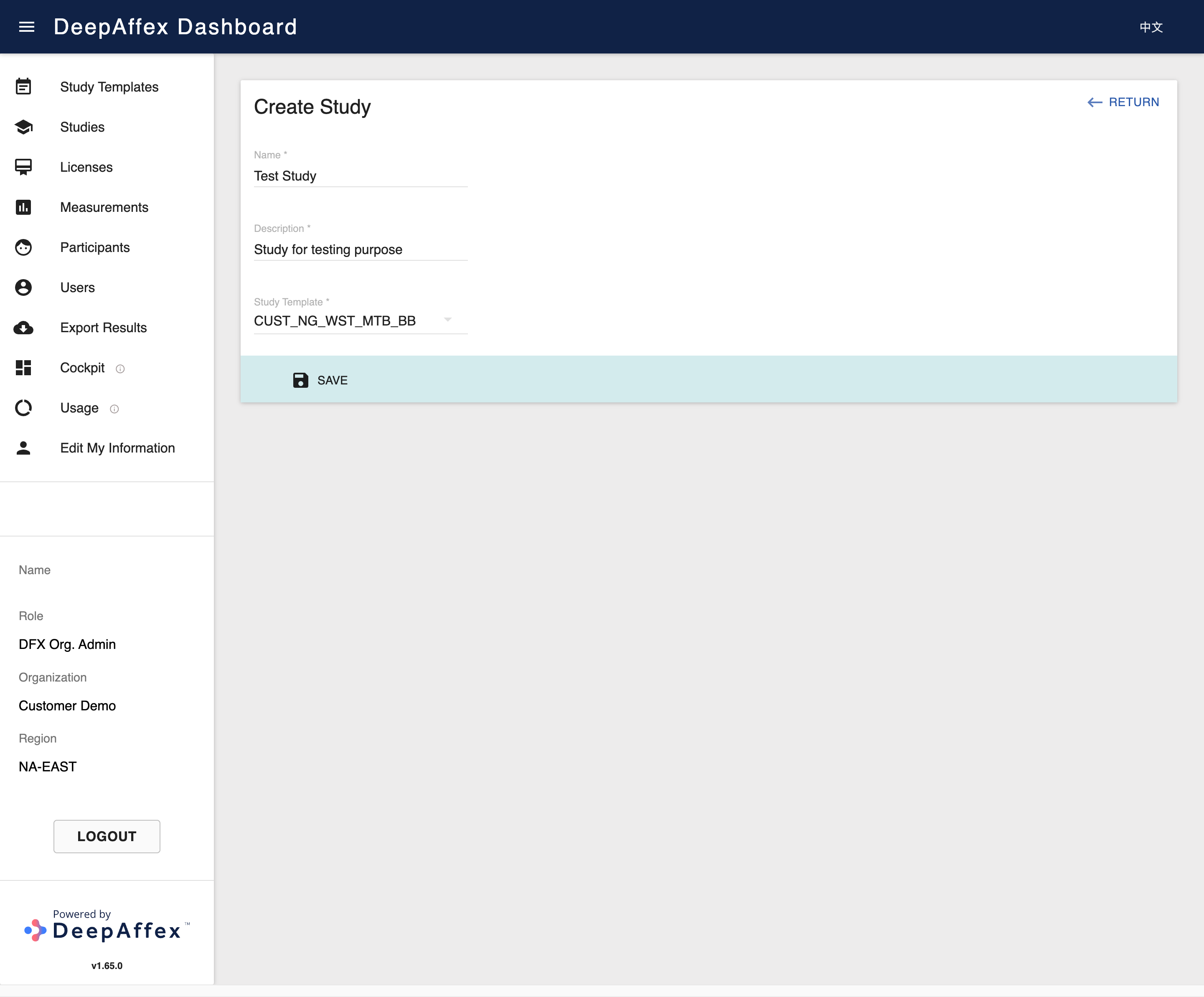Open the Participants page
The height and width of the screenshot is (997, 1204).
(x=107, y=247)
